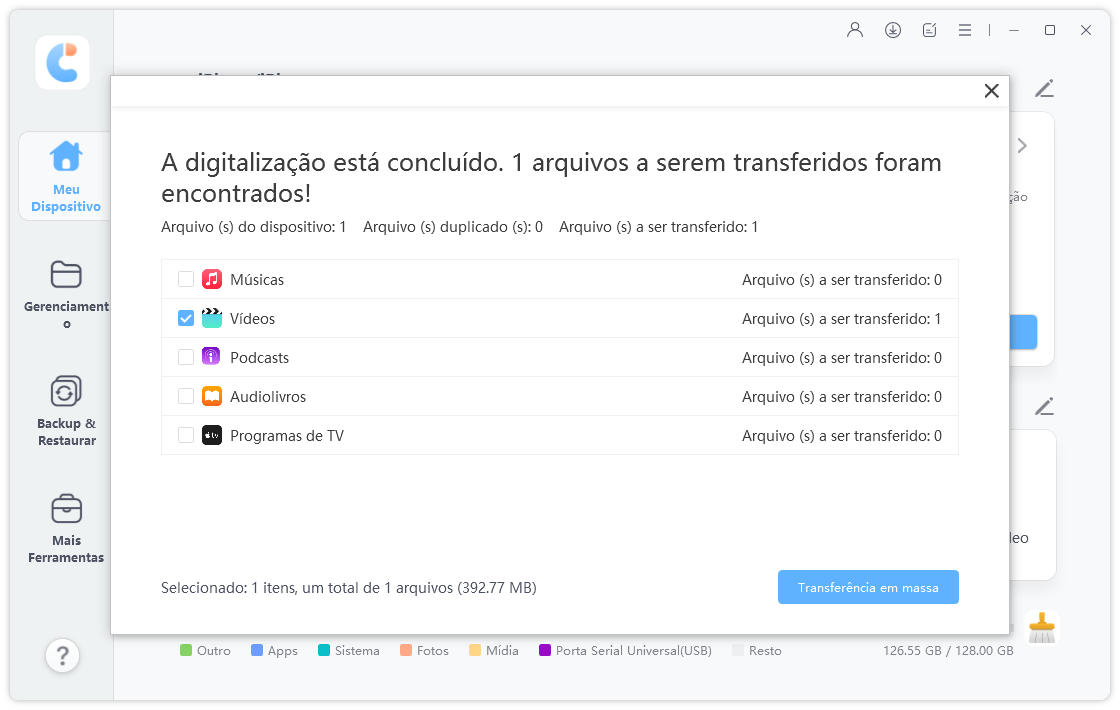
Task: Enable the Músicas checkbox
Action: pyautogui.click(x=186, y=280)
